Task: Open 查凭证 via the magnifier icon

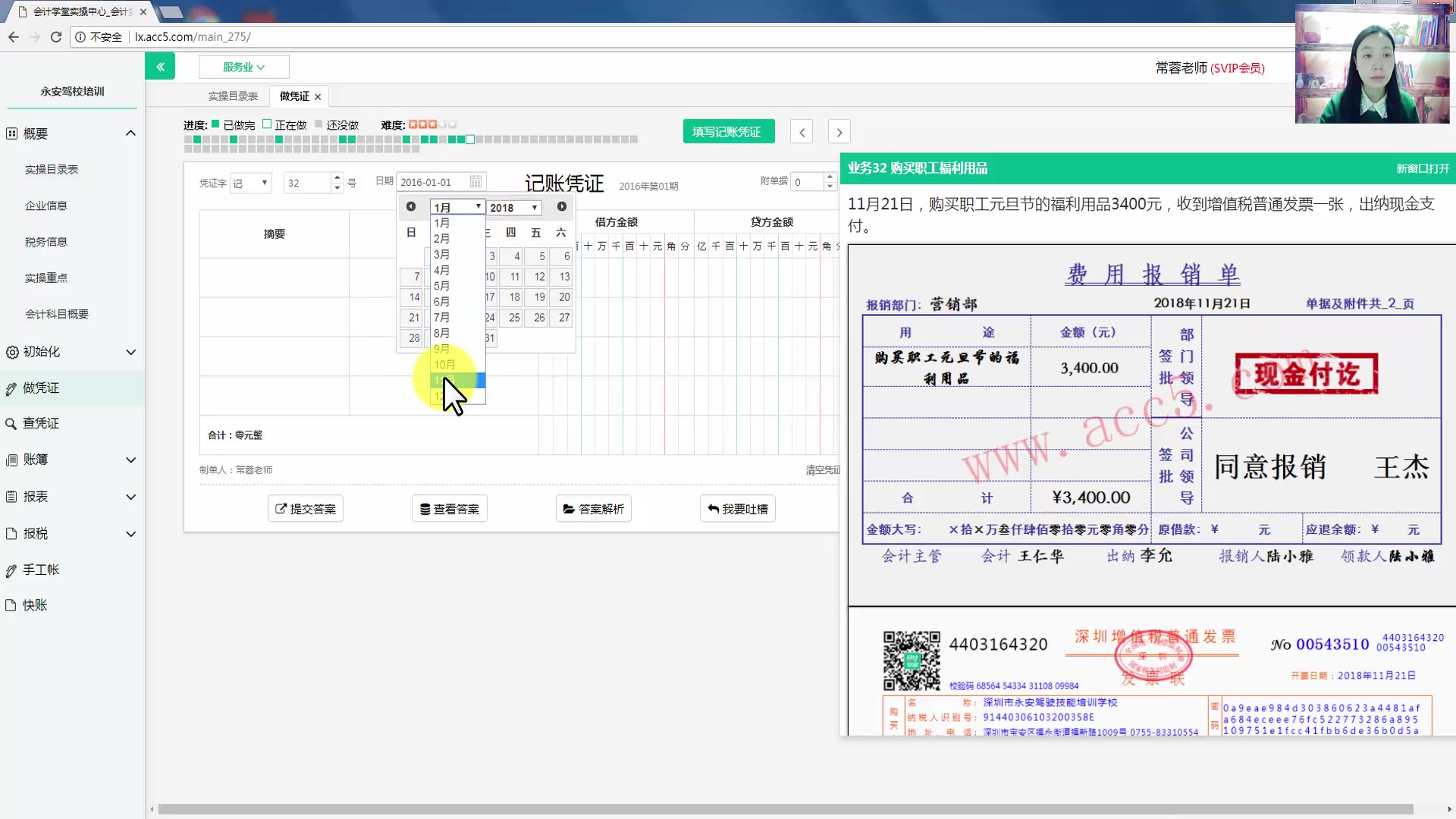Action: pos(11,423)
